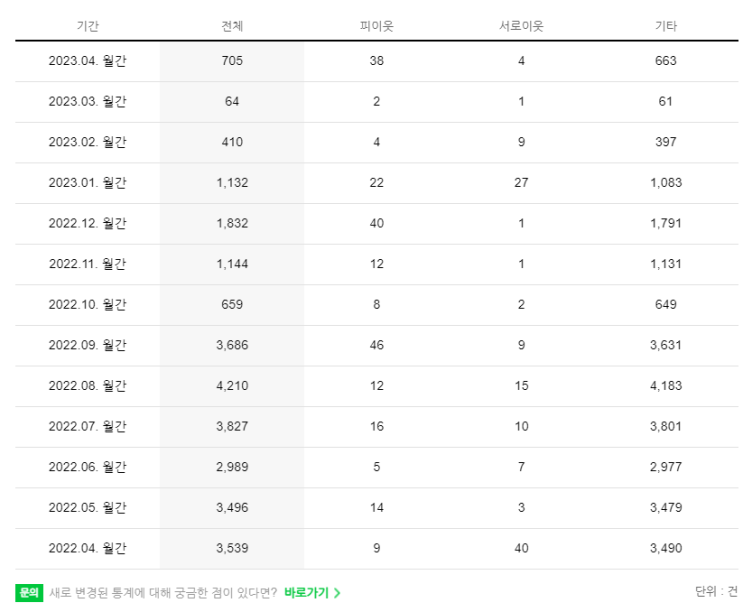The image size is (743, 612).
Task: Select the 2022.12. 월간 row label
Action: click(88, 223)
